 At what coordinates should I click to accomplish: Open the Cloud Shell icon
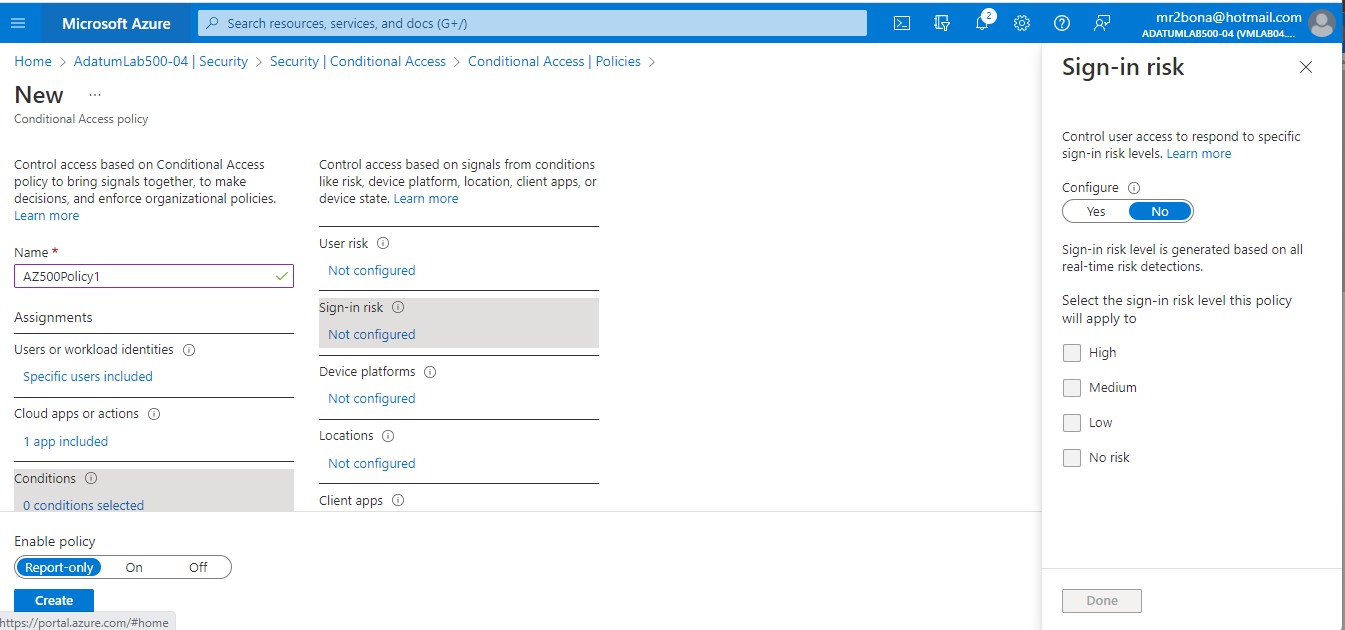[x=901, y=22]
